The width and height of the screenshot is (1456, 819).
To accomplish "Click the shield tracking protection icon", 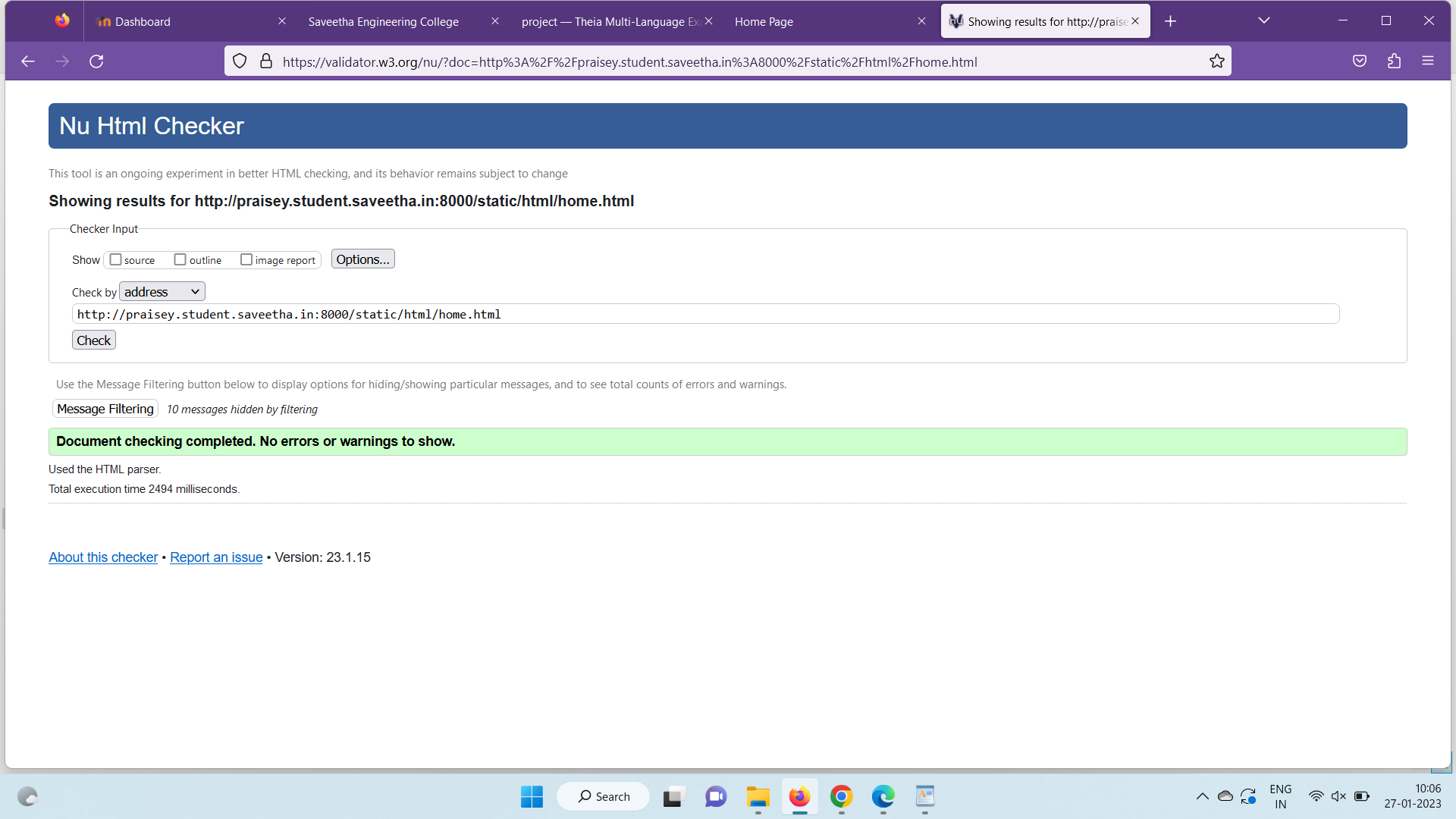I will pyautogui.click(x=240, y=61).
